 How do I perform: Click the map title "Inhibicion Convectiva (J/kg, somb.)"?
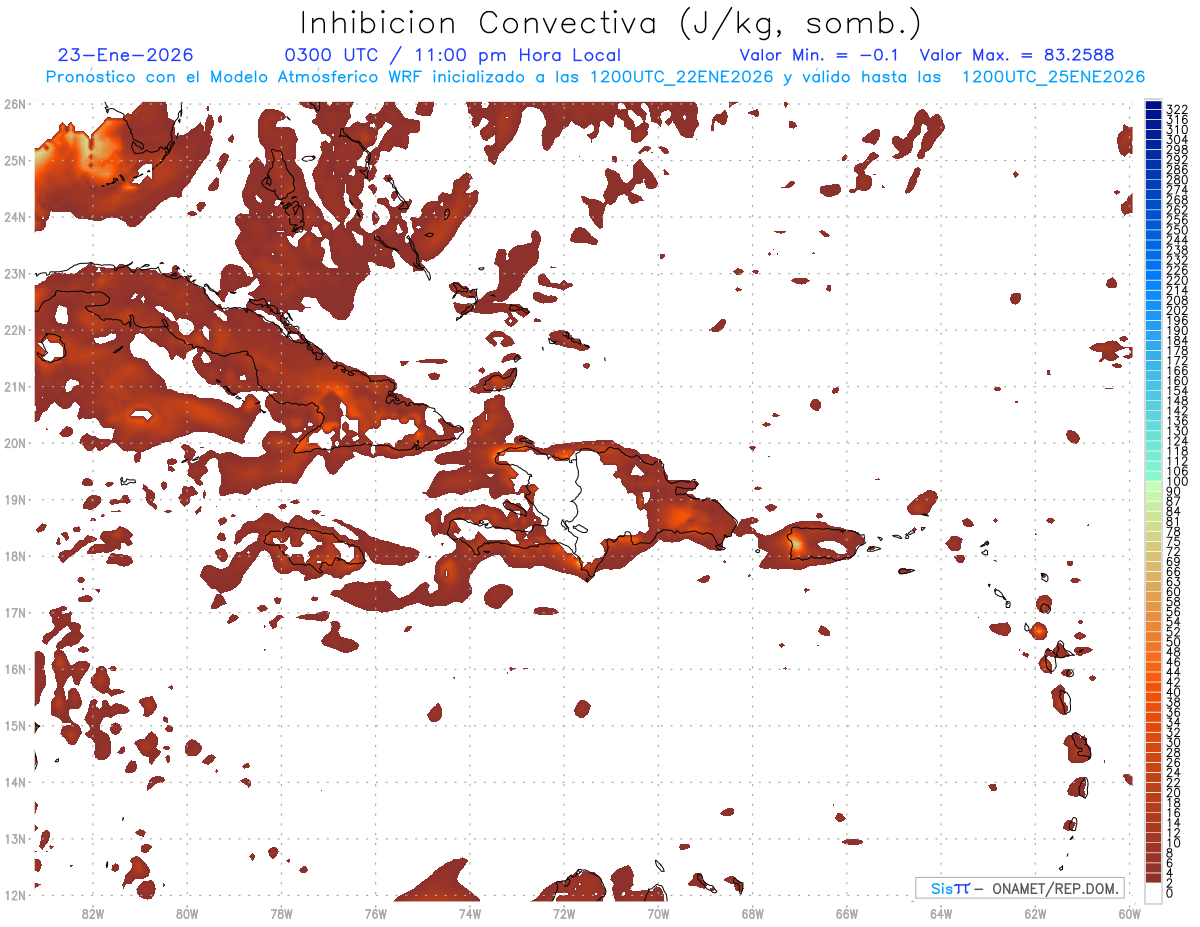(x=611, y=24)
